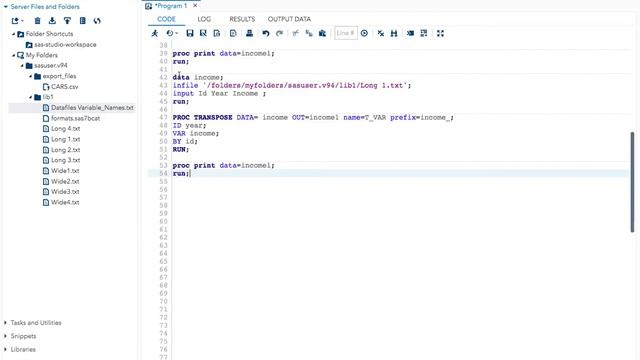
Task: Switch to the LOG tab
Action: 204,19
